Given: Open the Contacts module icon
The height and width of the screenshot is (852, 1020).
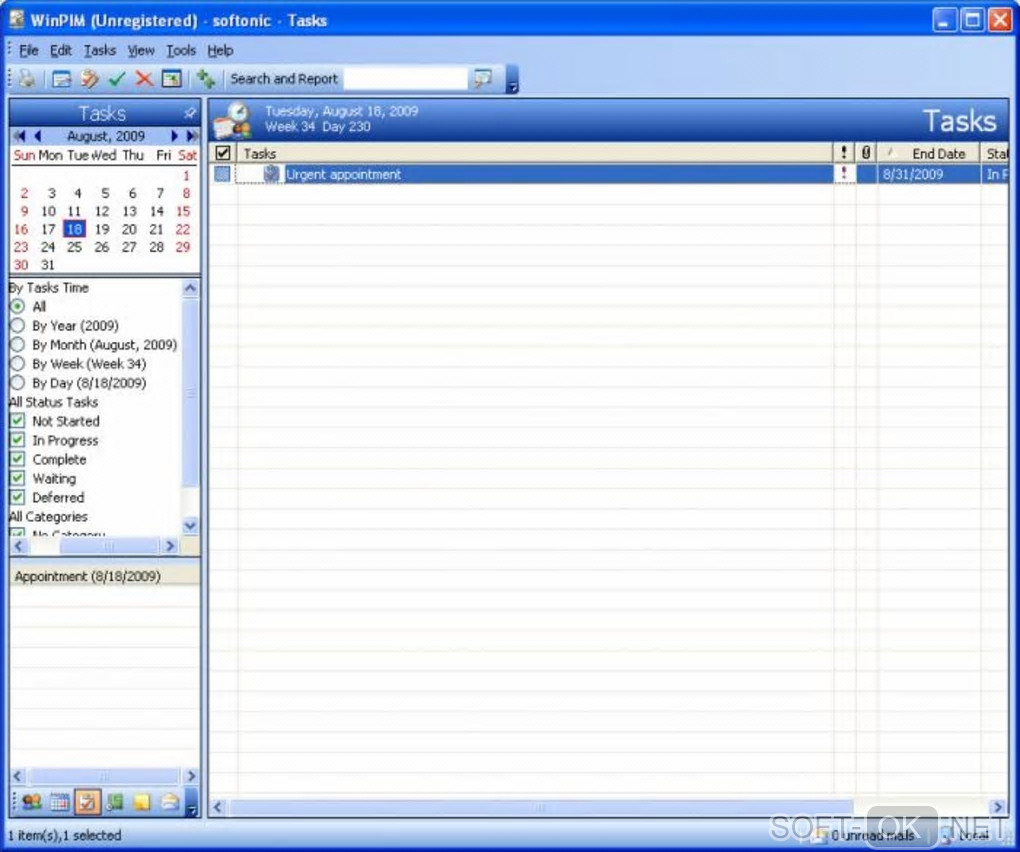Looking at the screenshot, I should tap(31, 802).
